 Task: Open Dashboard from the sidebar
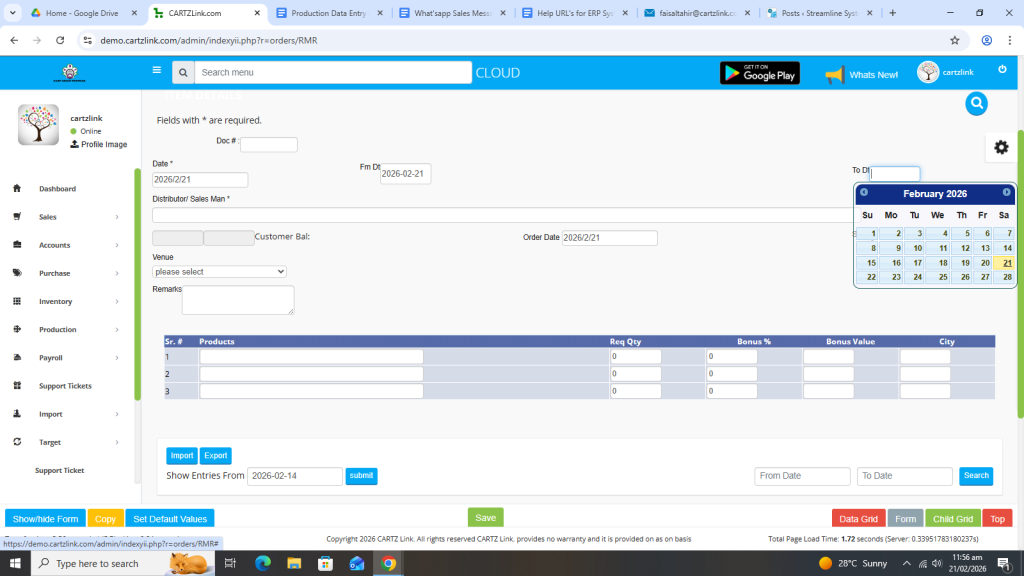point(57,189)
